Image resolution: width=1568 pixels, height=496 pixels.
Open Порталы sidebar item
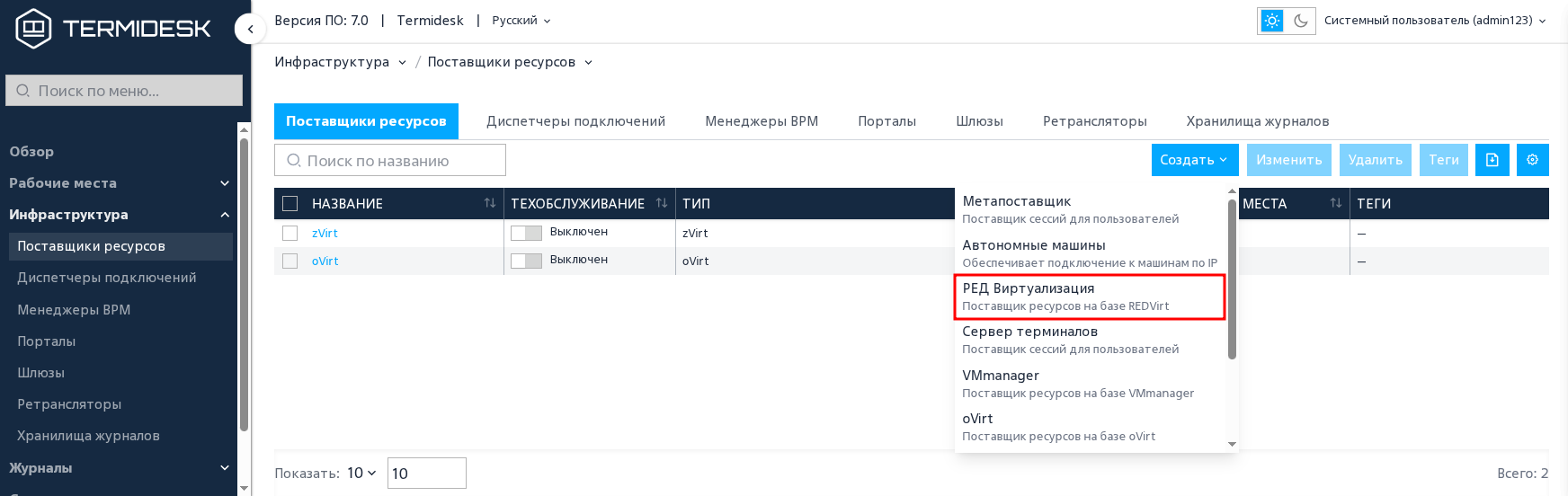click(120, 341)
